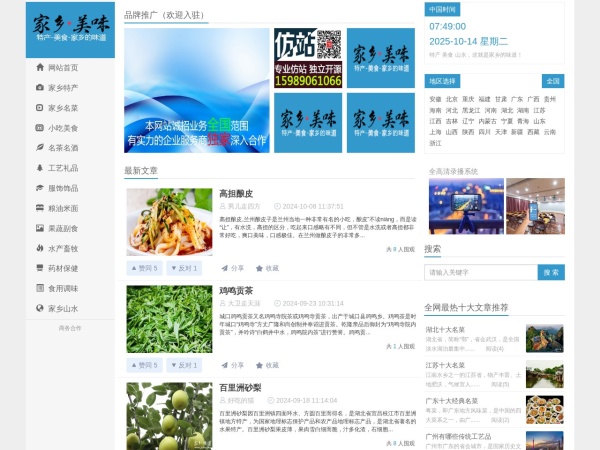
Task: Click share paper-plane icon under 高担酿皮
Action: pyautogui.click(x=225, y=268)
